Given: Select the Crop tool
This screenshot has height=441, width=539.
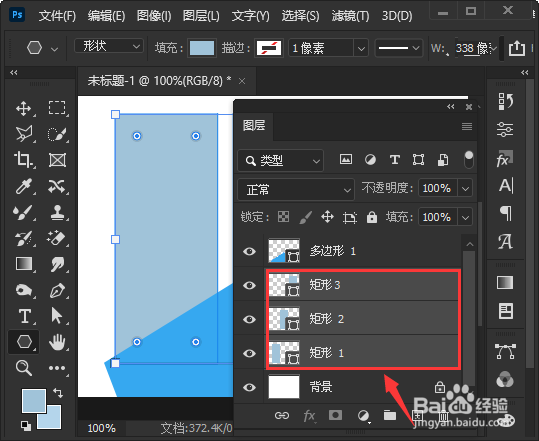Looking at the screenshot, I should click(x=23, y=160).
